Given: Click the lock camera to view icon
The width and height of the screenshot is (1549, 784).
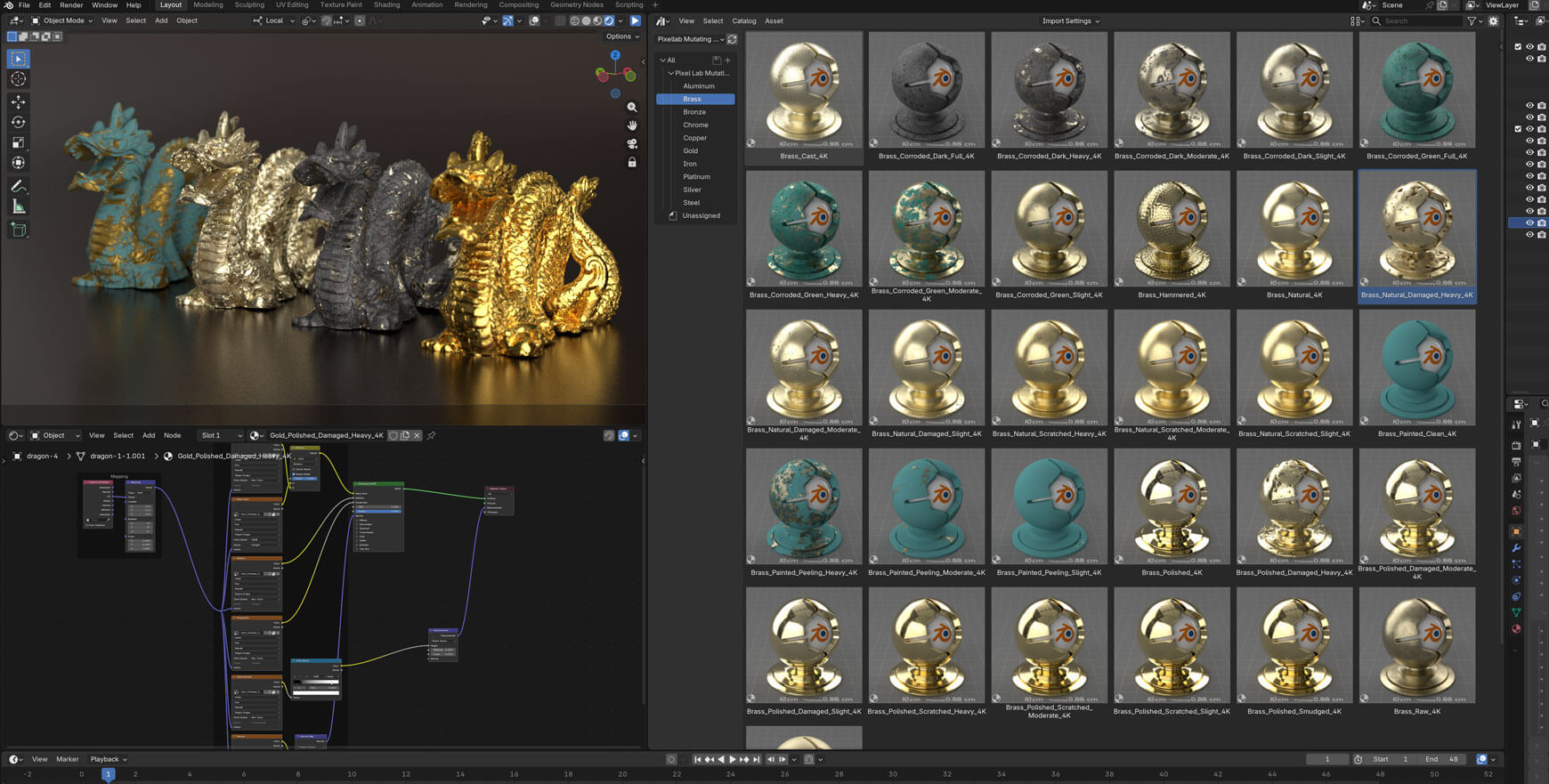Looking at the screenshot, I should click(632, 163).
